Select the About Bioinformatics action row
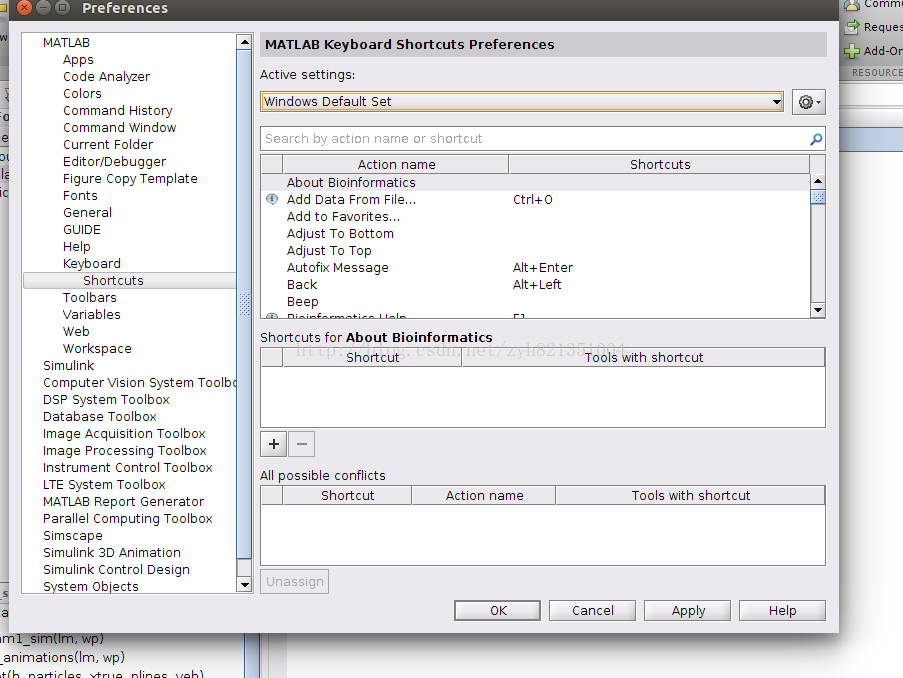903x678 pixels. 536,183
